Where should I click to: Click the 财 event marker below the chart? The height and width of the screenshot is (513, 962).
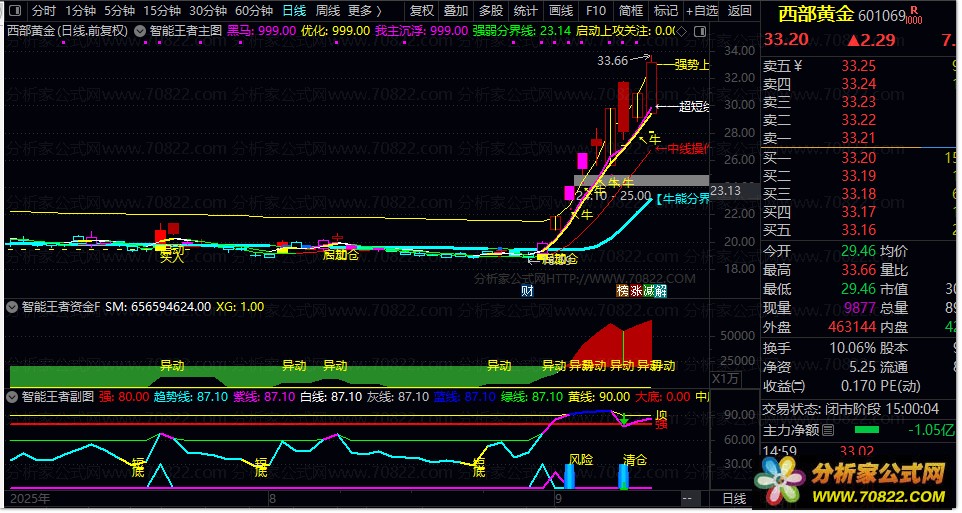tap(527, 291)
